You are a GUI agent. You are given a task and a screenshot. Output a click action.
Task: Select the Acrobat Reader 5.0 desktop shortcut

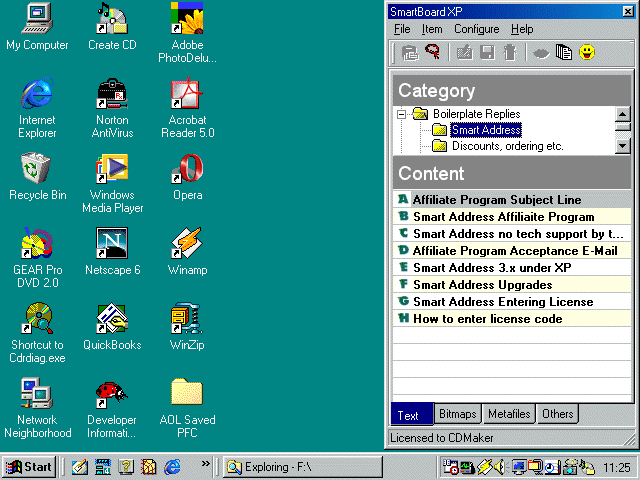(187, 108)
